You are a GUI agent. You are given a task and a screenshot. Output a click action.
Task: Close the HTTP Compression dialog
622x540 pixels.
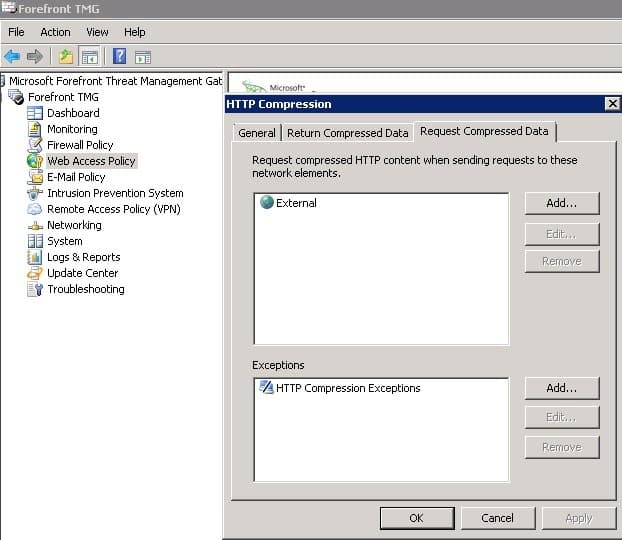pyautogui.click(x=612, y=104)
